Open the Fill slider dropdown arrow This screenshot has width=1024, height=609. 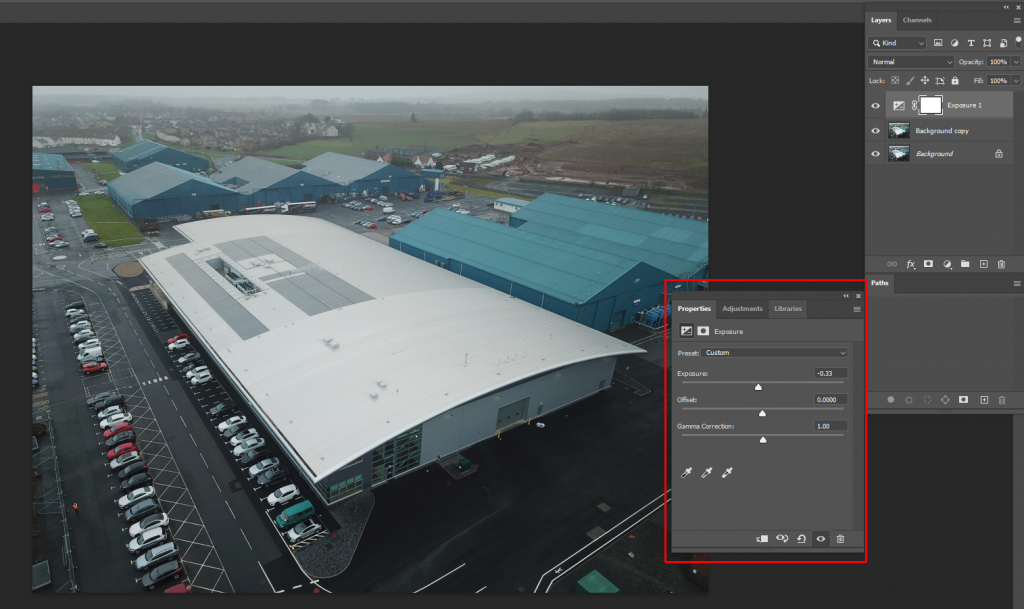pyautogui.click(x=1016, y=81)
